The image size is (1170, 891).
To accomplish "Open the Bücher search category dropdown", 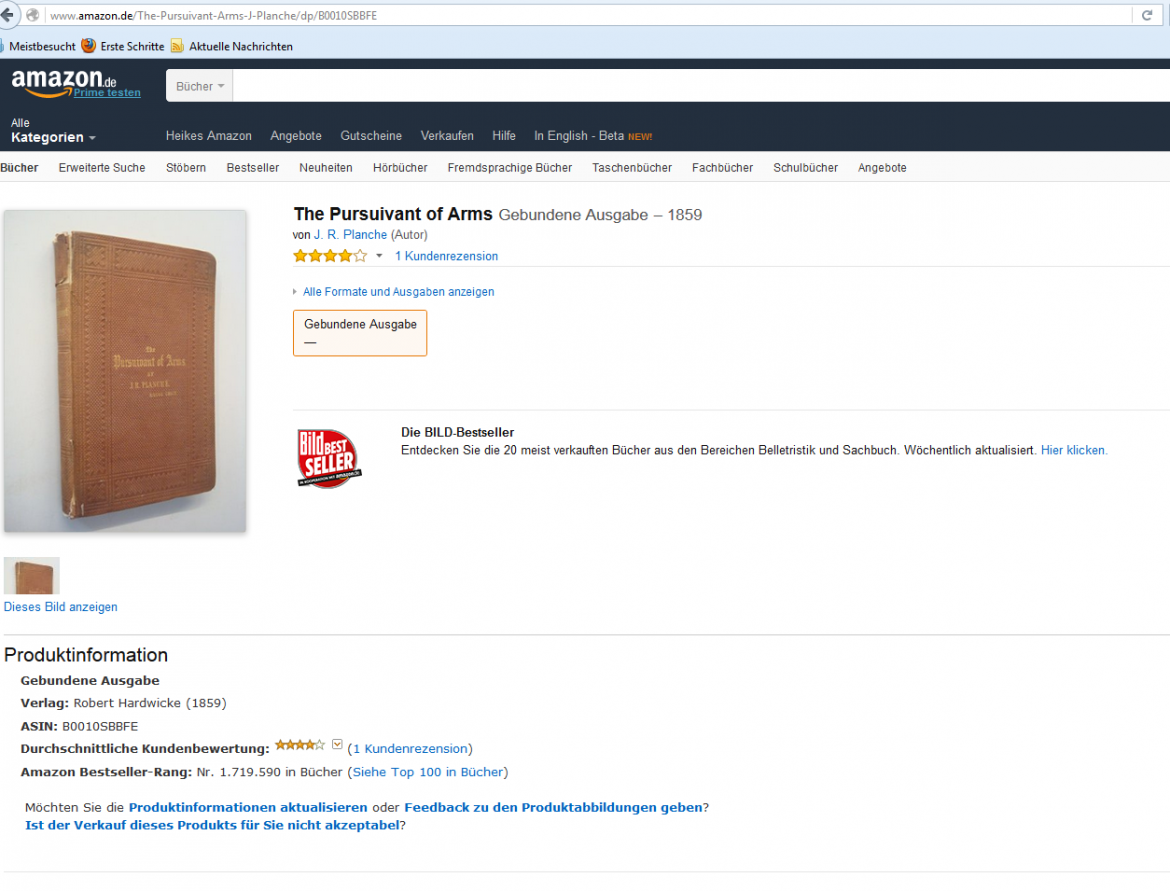I will click(199, 86).
